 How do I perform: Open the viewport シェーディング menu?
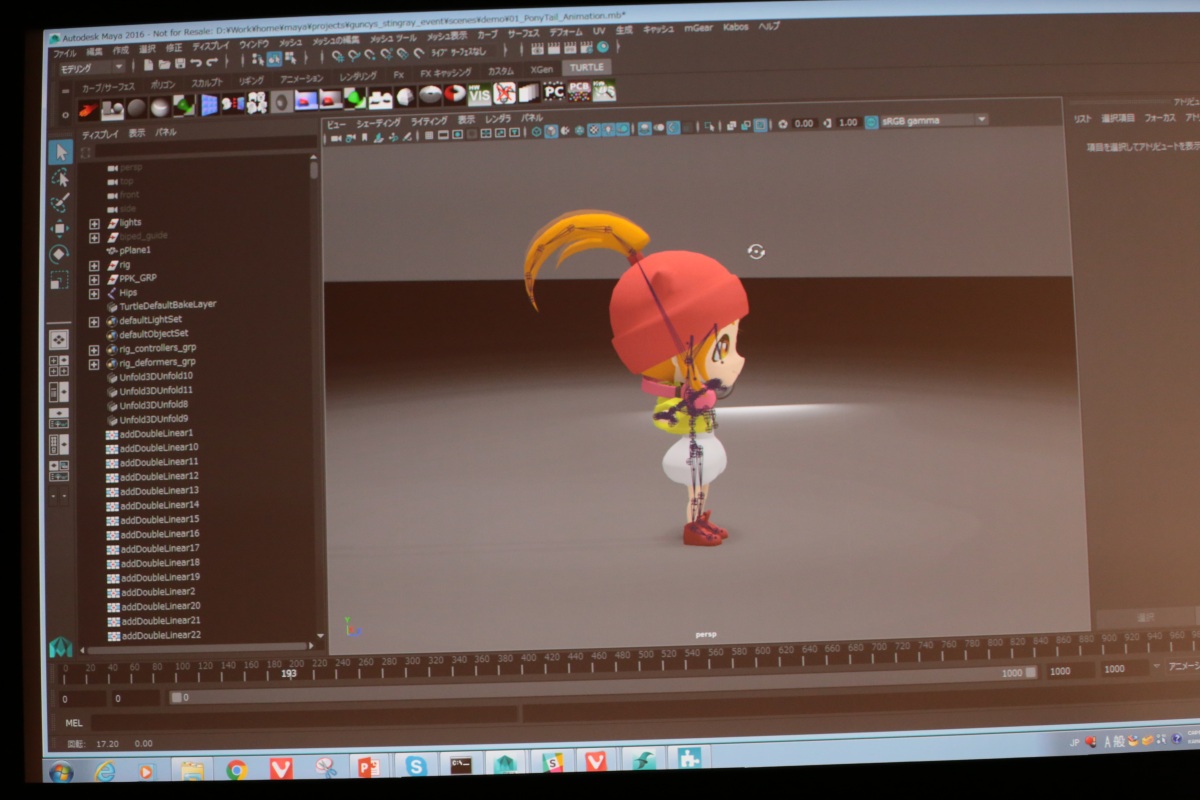[x=378, y=123]
